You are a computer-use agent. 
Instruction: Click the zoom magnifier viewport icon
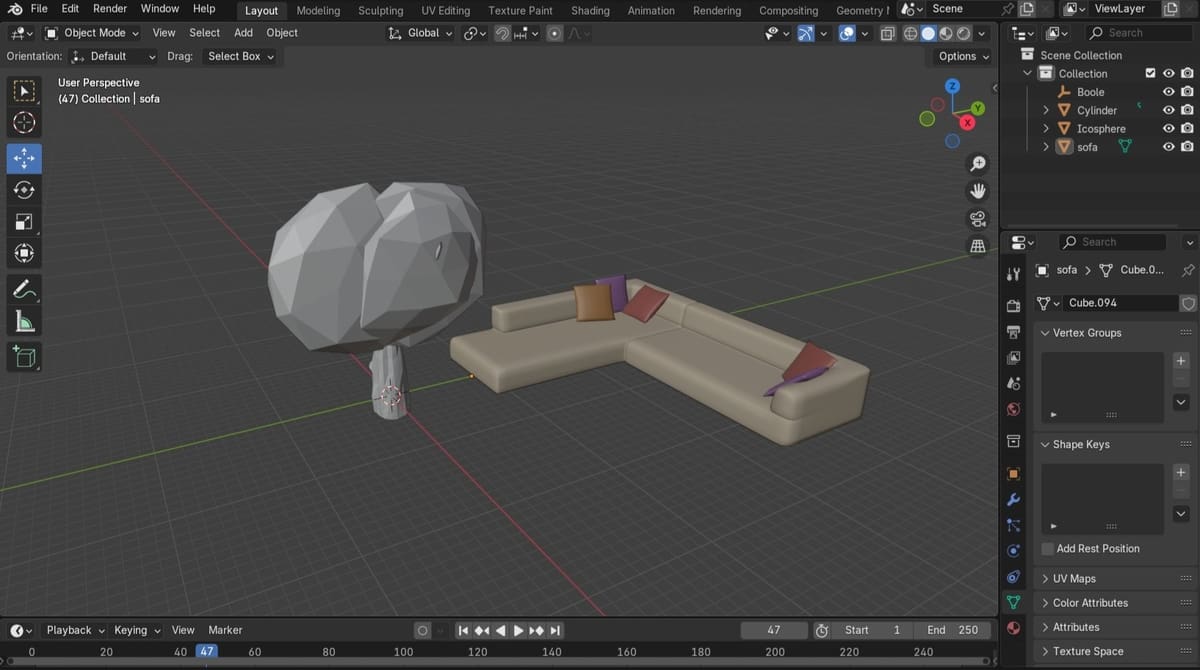coord(978,164)
